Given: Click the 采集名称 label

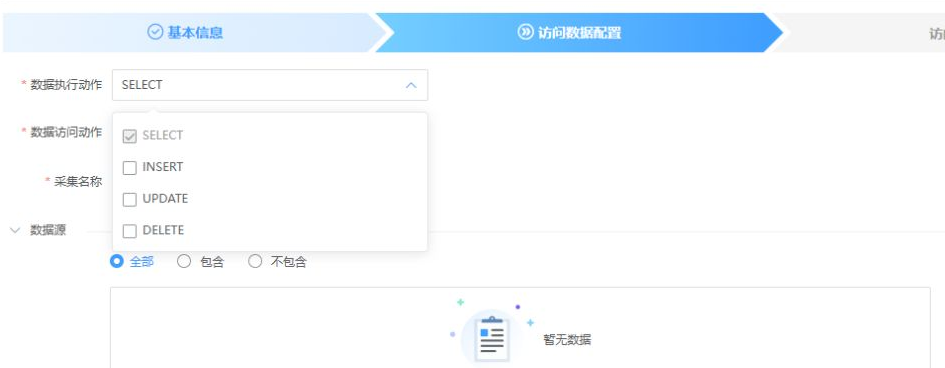Looking at the screenshot, I should pyautogui.click(x=78, y=181).
